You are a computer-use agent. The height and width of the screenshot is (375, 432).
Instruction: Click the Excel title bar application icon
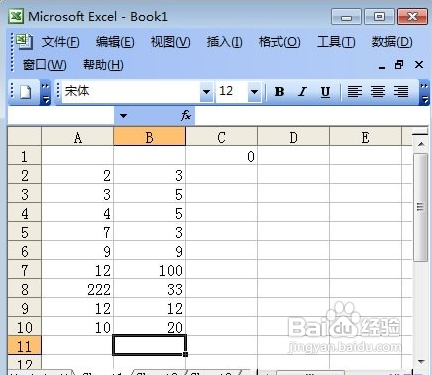pos(16,16)
